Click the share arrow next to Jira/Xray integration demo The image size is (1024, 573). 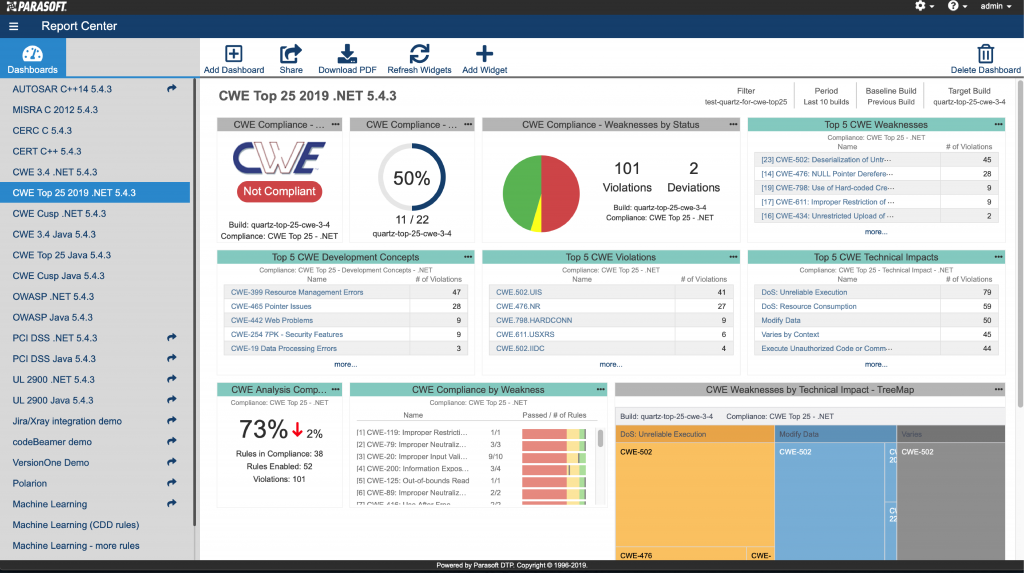[172, 420]
